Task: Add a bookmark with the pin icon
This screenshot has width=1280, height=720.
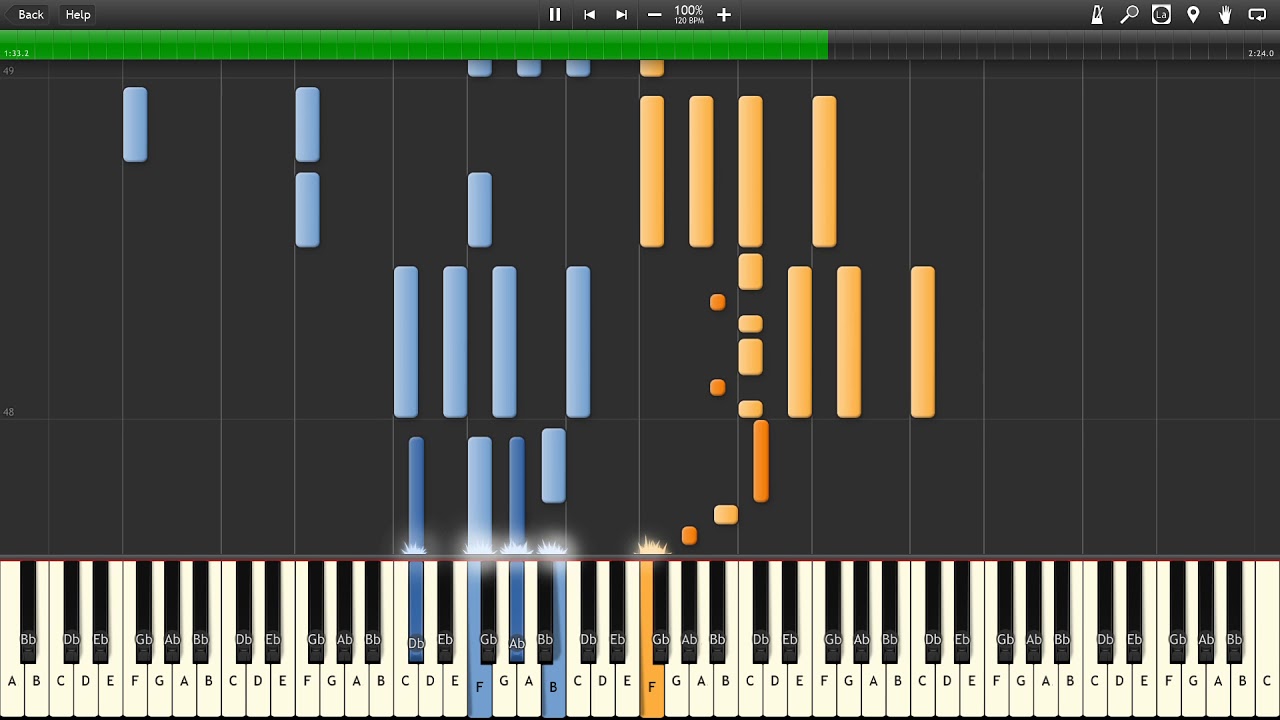Action: (x=1193, y=14)
